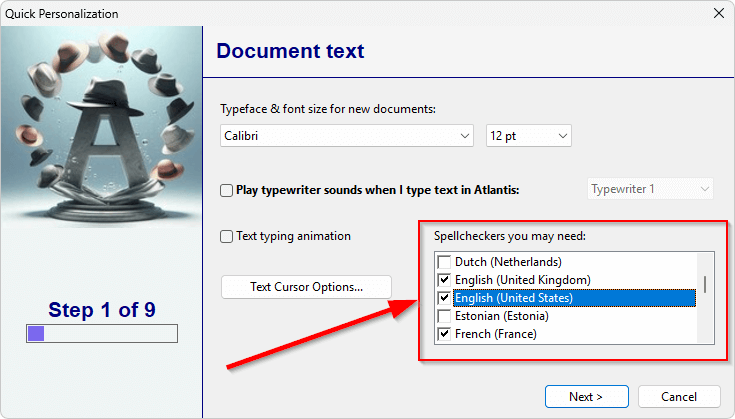This screenshot has height=419, width=735.
Task: Cancel the personalization wizard
Action: click(x=679, y=397)
